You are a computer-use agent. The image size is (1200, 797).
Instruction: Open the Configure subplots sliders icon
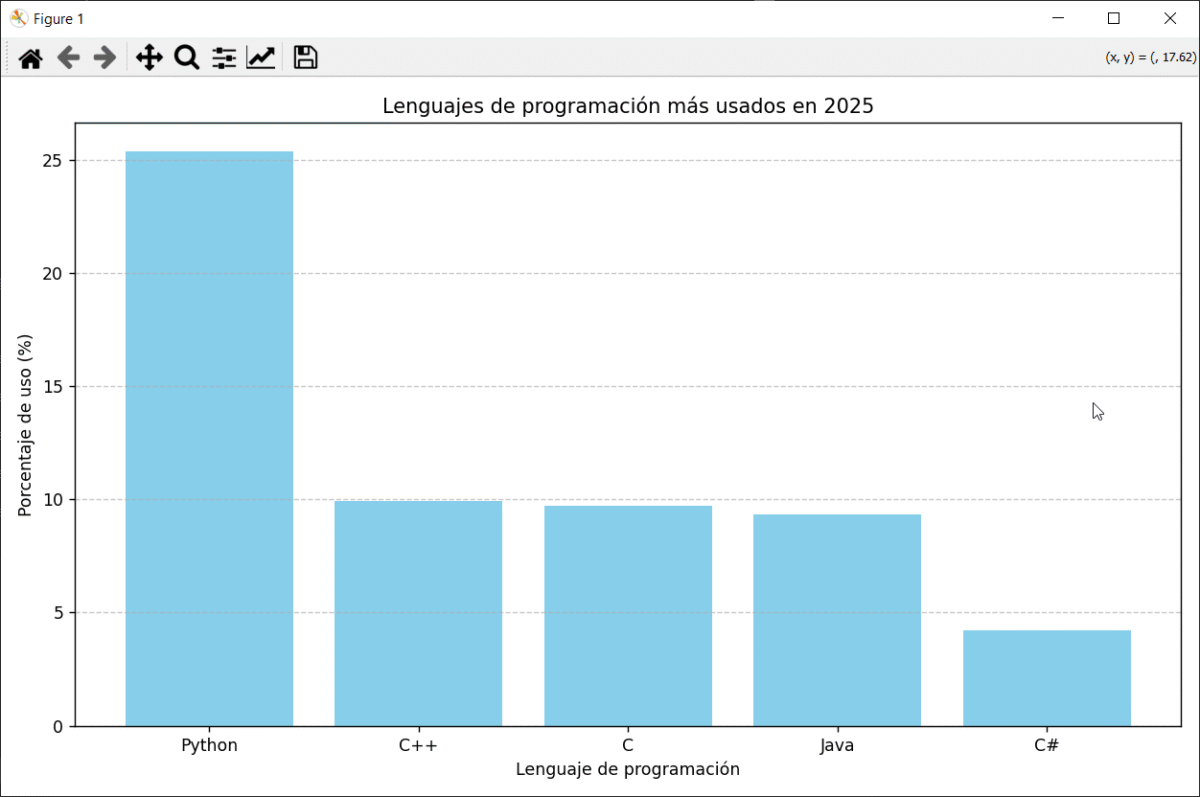click(x=224, y=58)
